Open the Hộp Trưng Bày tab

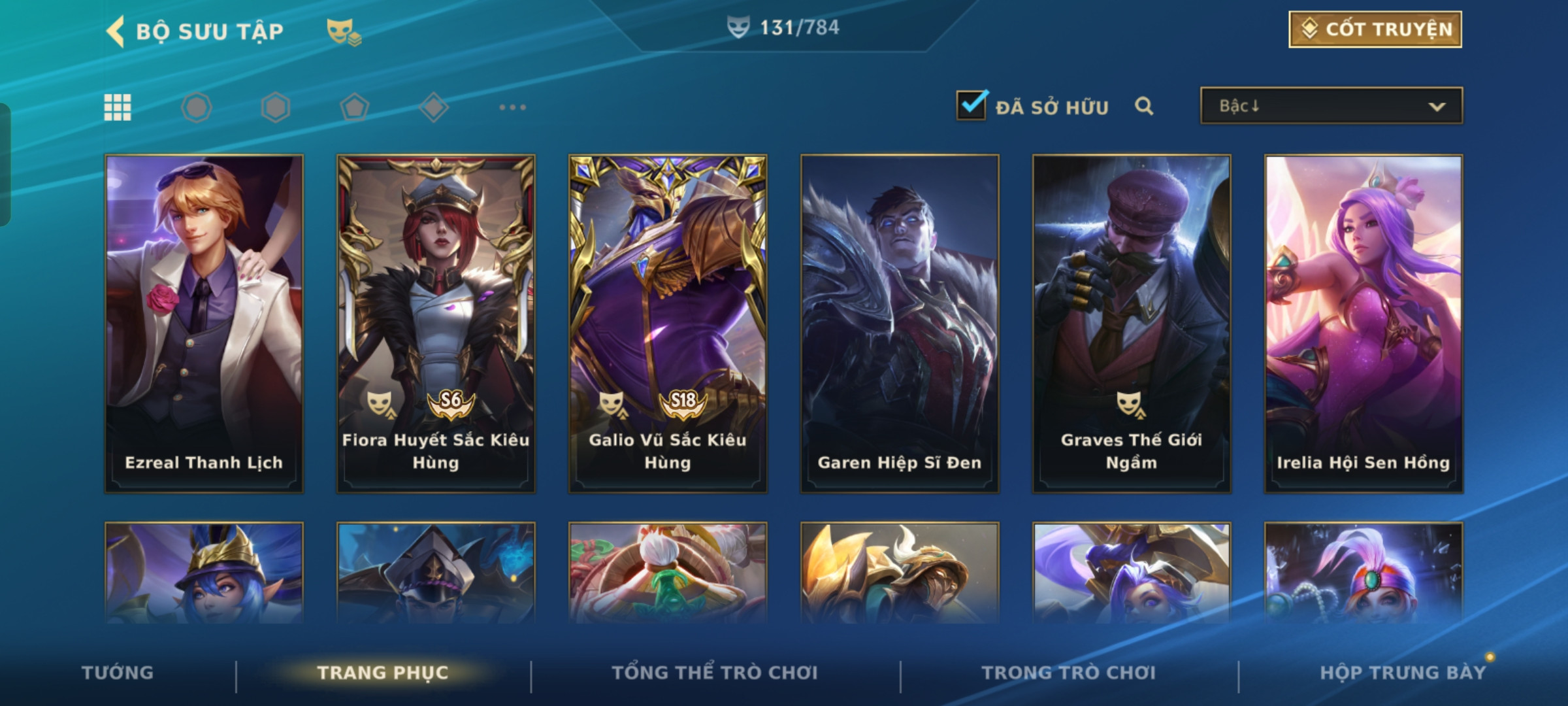(1403, 673)
